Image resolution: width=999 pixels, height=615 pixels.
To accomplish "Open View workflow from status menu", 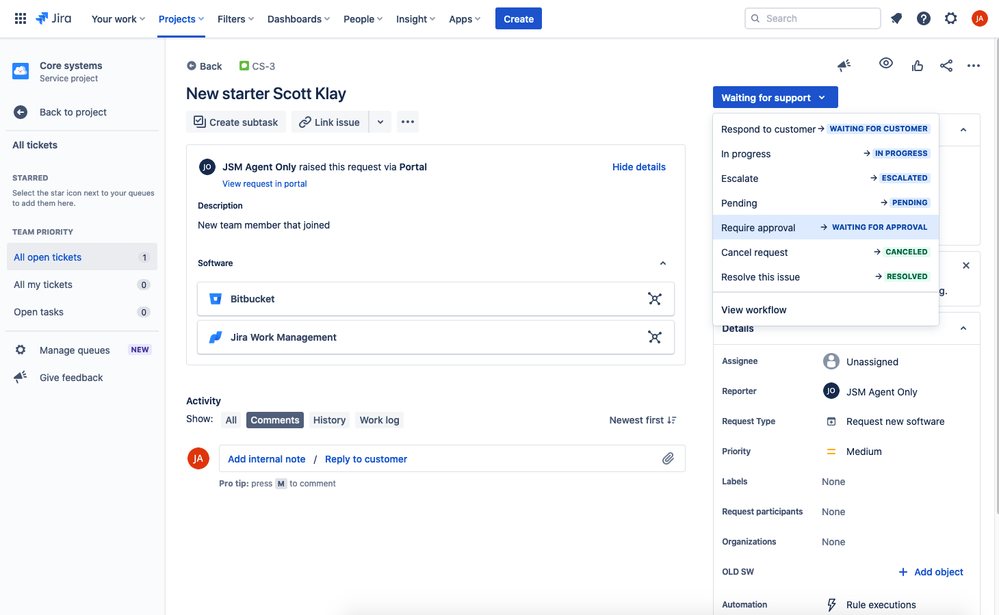I will [826, 310].
